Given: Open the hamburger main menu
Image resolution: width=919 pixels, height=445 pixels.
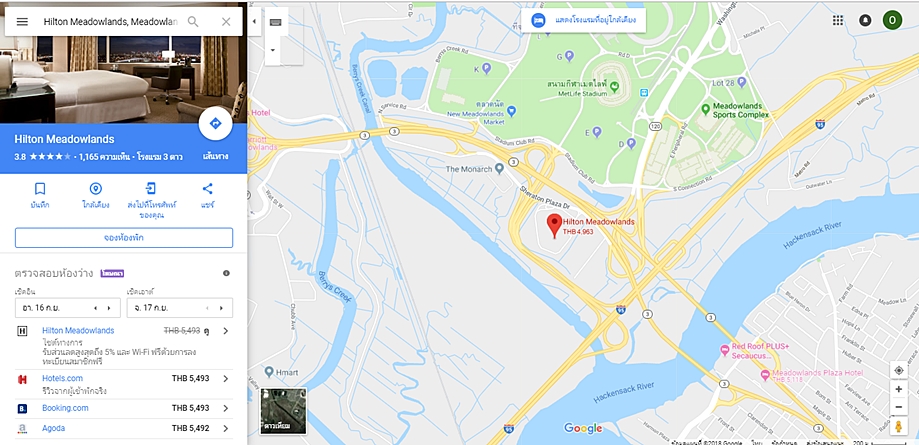Looking at the screenshot, I should point(22,22).
